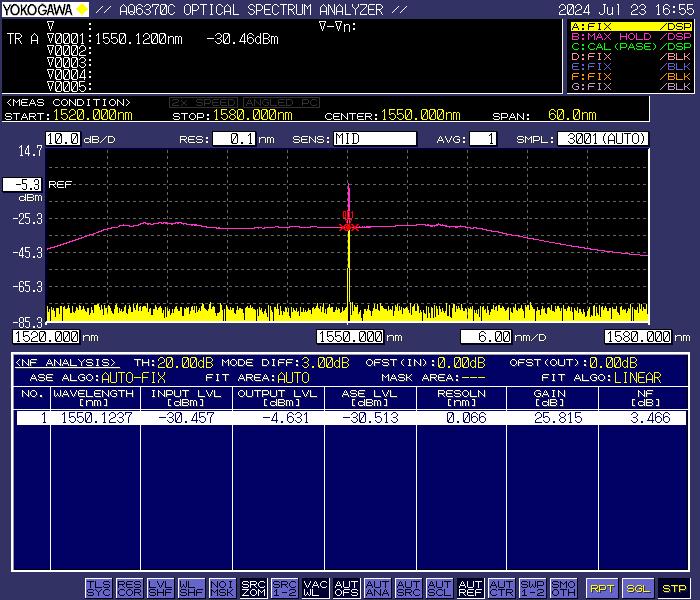
Task: Click the SRC ZOM indicator
Action: pyautogui.click(x=254, y=588)
